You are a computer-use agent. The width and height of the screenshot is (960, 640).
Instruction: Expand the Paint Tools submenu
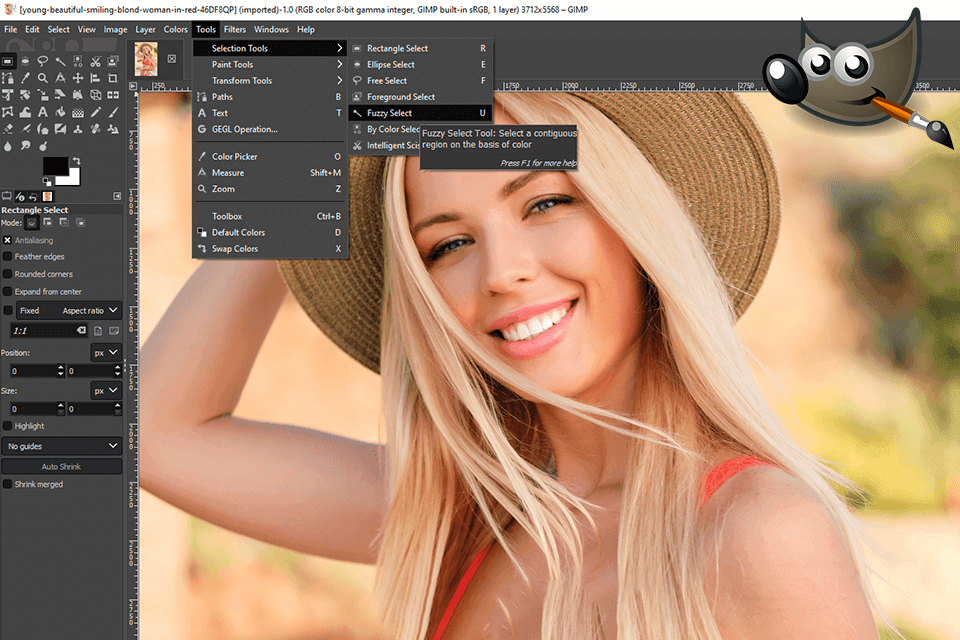(x=270, y=64)
